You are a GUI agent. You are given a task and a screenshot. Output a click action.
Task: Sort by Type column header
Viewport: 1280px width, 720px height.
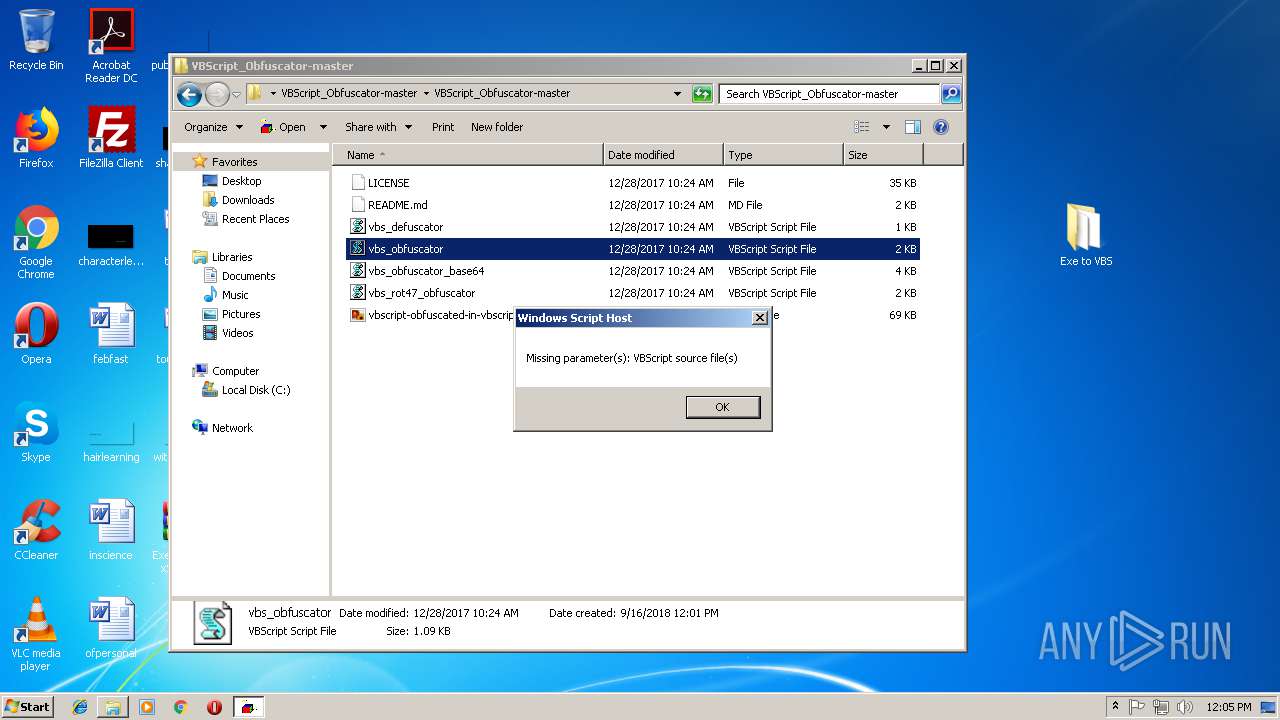coord(783,155)
